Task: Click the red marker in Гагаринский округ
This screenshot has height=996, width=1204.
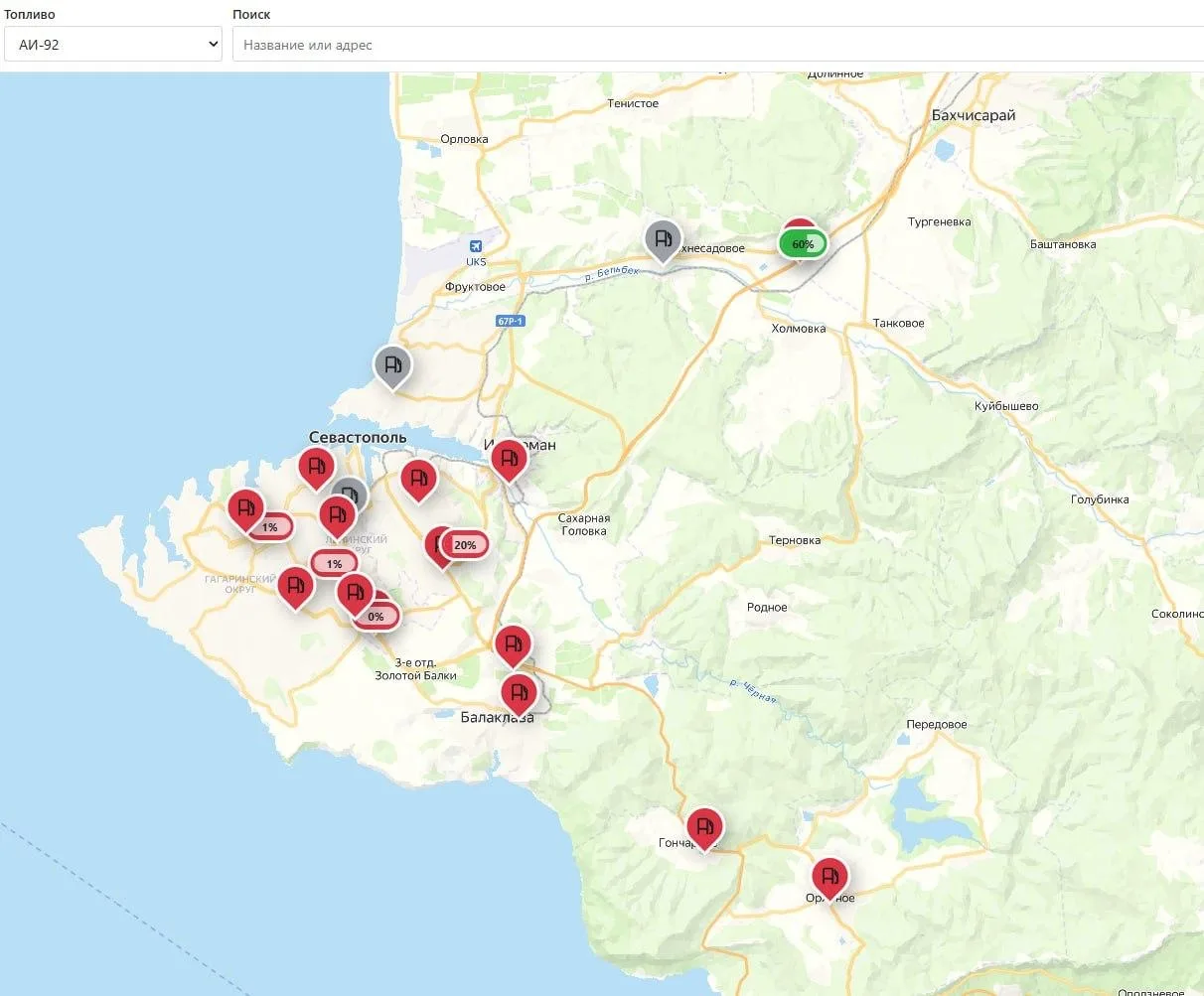Action: pyautogui.click(x=295, y=587)
